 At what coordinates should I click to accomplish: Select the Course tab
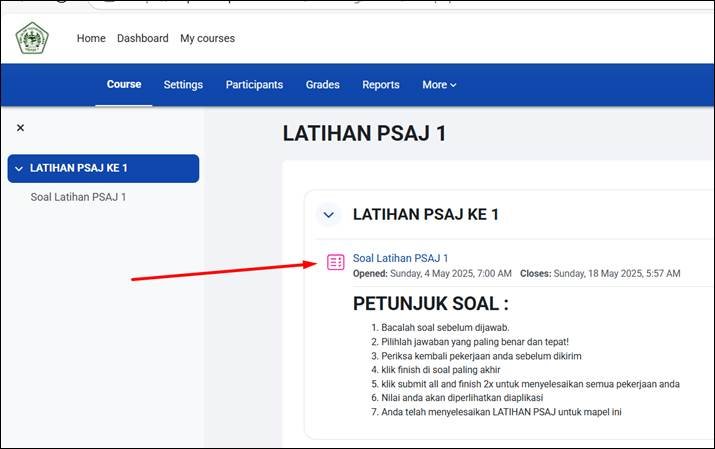[x=124, y=85]
